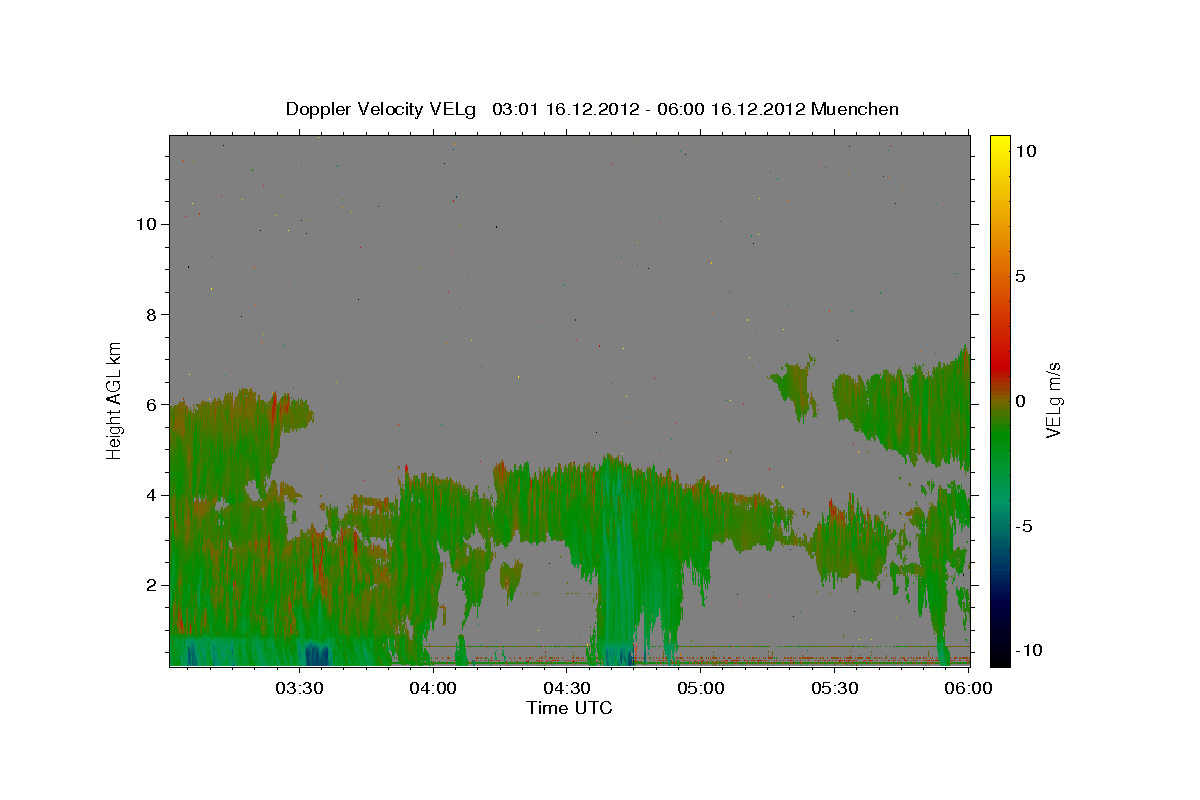Click the '05:30' time tick label
The width and height of the screenshot is (1200, 800).
835,688
